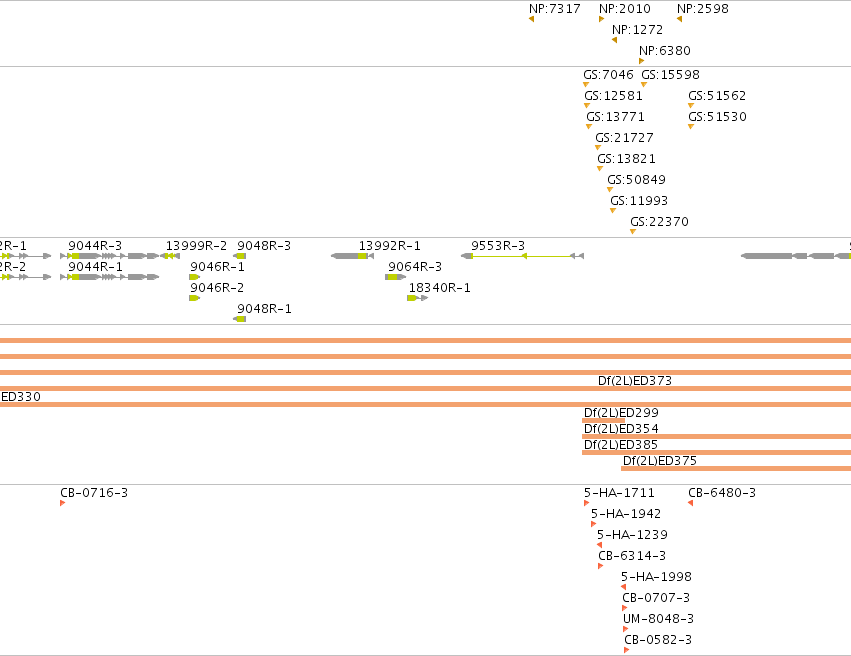Select the GS:13821 insertion label
This screenshot has height=656, width=851.
pyautogui.click(x=627, y=159)
